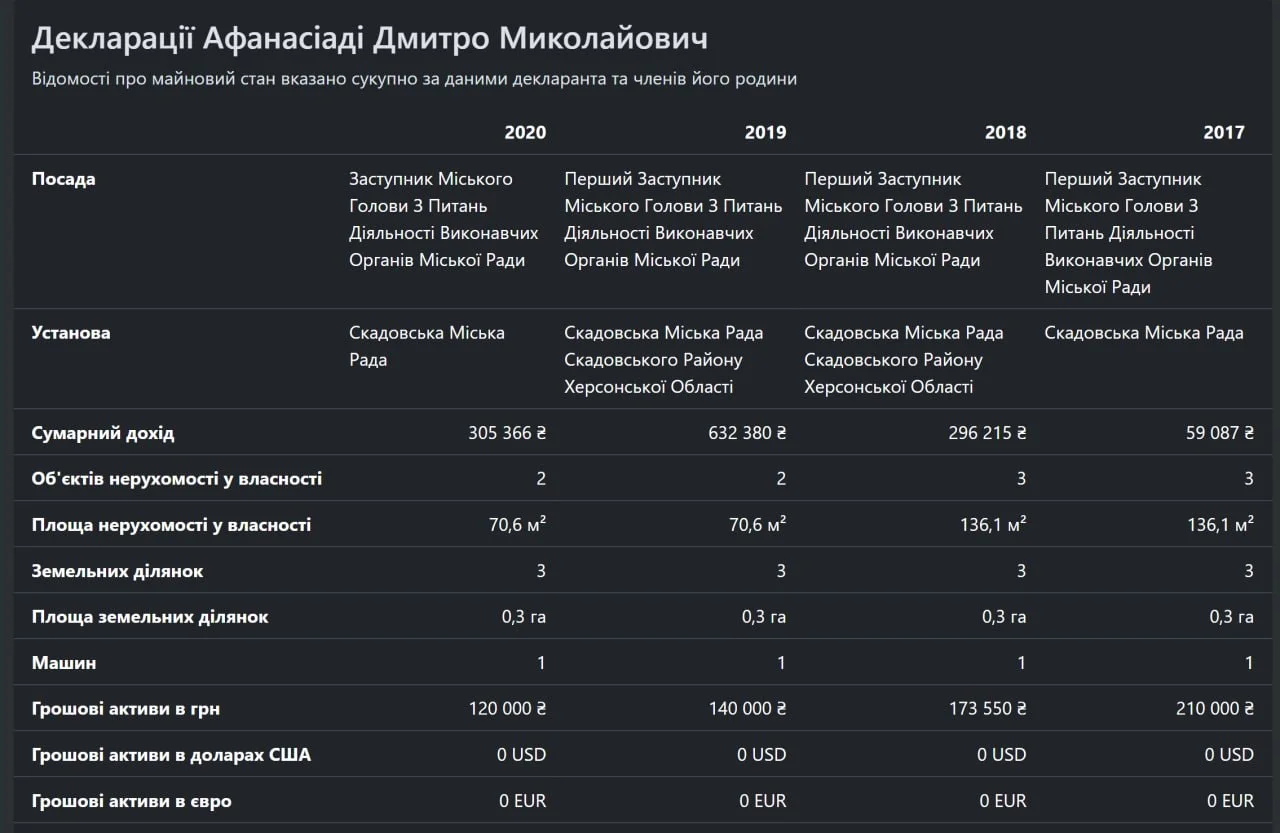The width and height of the screenshot is (1280, 833).
Task: Click the "Об'єктів нерухомості у власності" label
Action: point(177,479)
